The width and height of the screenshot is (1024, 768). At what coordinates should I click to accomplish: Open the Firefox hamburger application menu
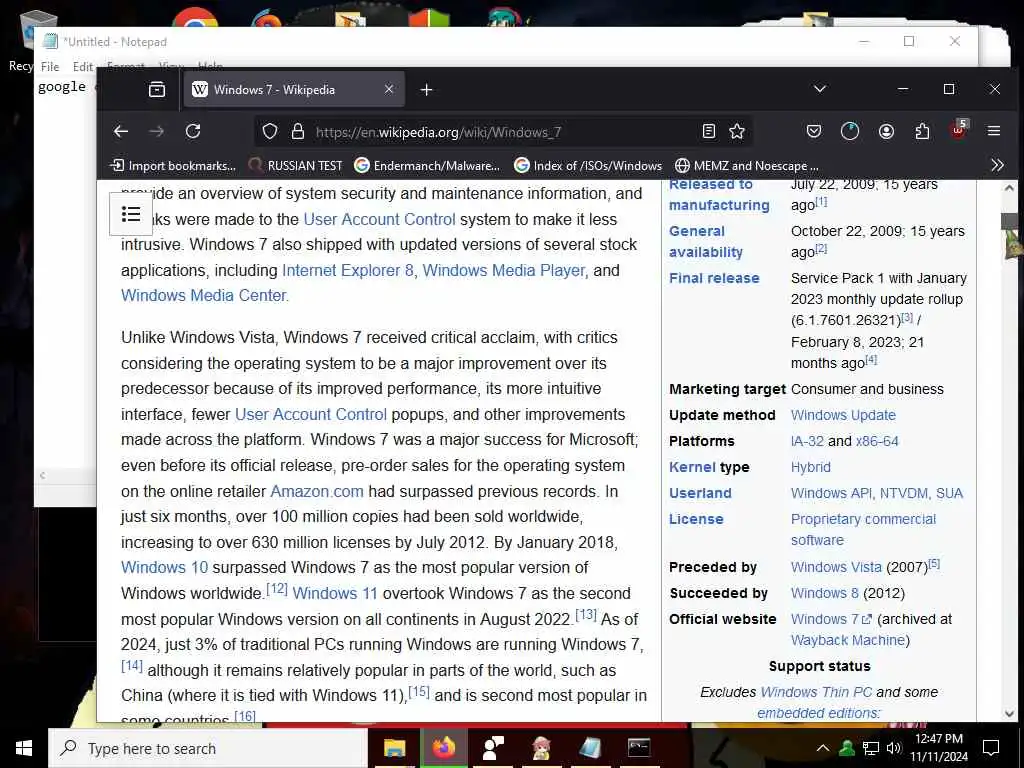tap(994, 131)
